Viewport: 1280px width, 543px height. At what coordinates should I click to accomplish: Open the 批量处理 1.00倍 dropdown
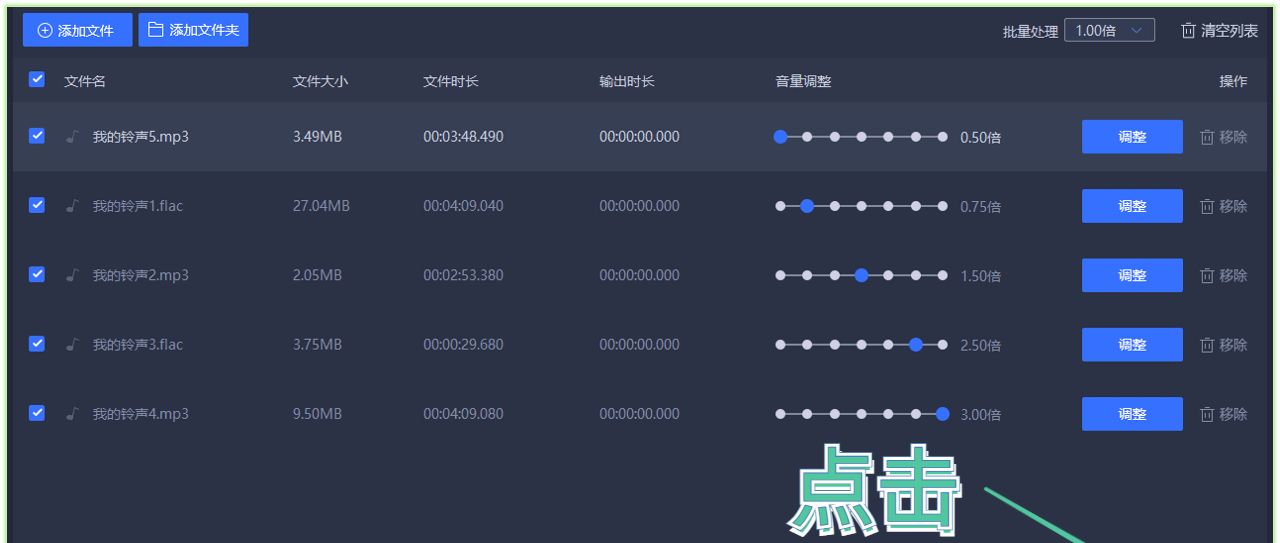pyautogui.click(x=1109, y=31)
